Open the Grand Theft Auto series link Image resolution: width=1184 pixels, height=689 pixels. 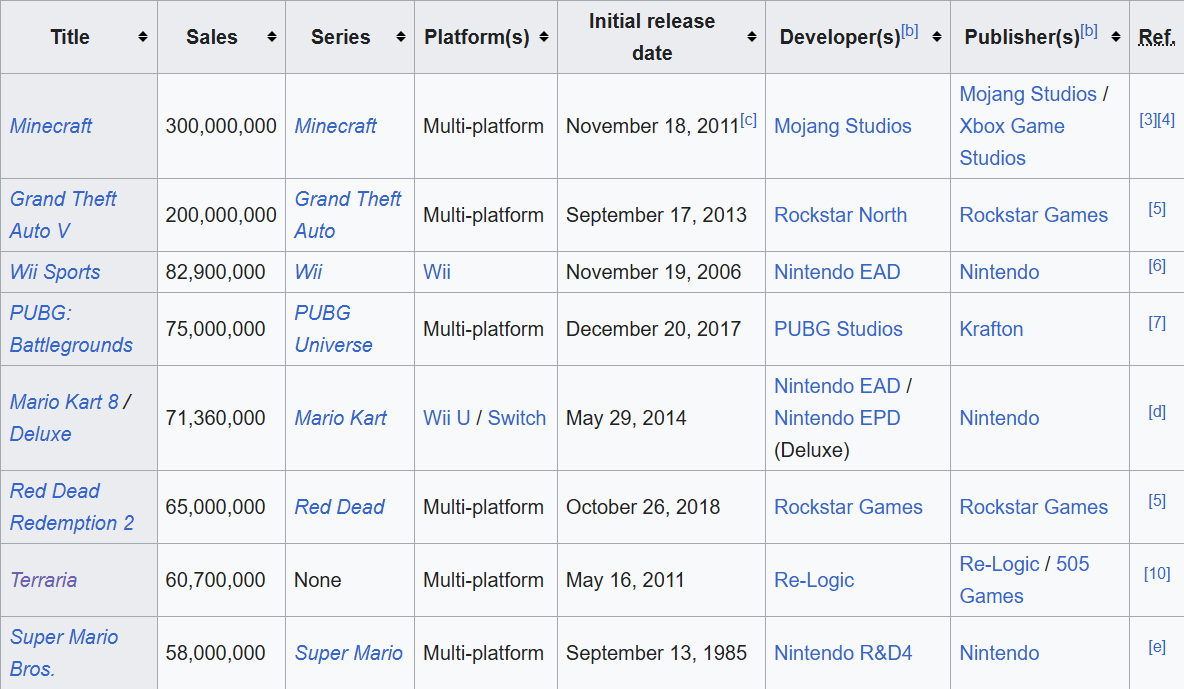point(347,215)
